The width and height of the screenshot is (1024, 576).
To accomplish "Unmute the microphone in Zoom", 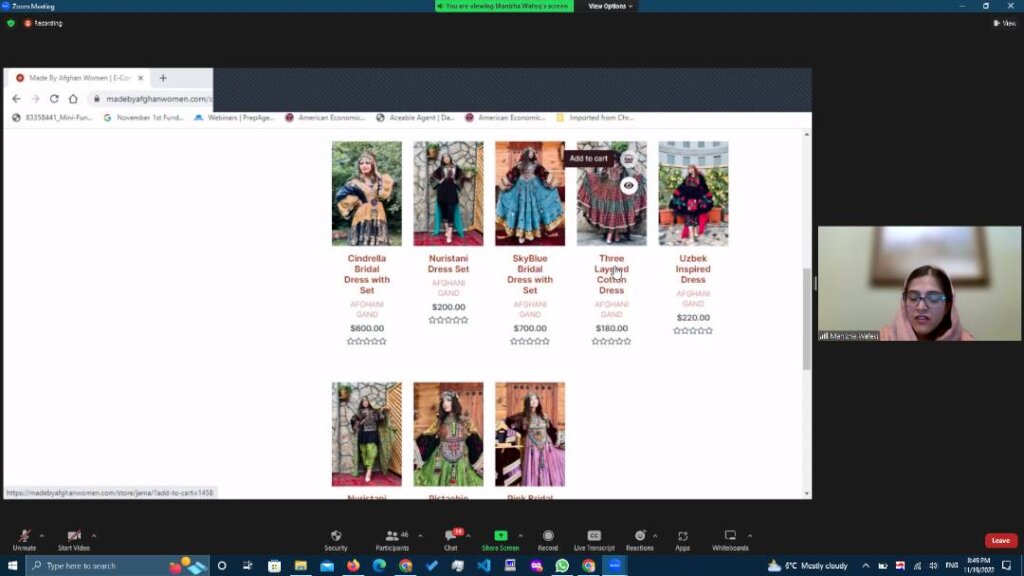I will click(24, 540).
